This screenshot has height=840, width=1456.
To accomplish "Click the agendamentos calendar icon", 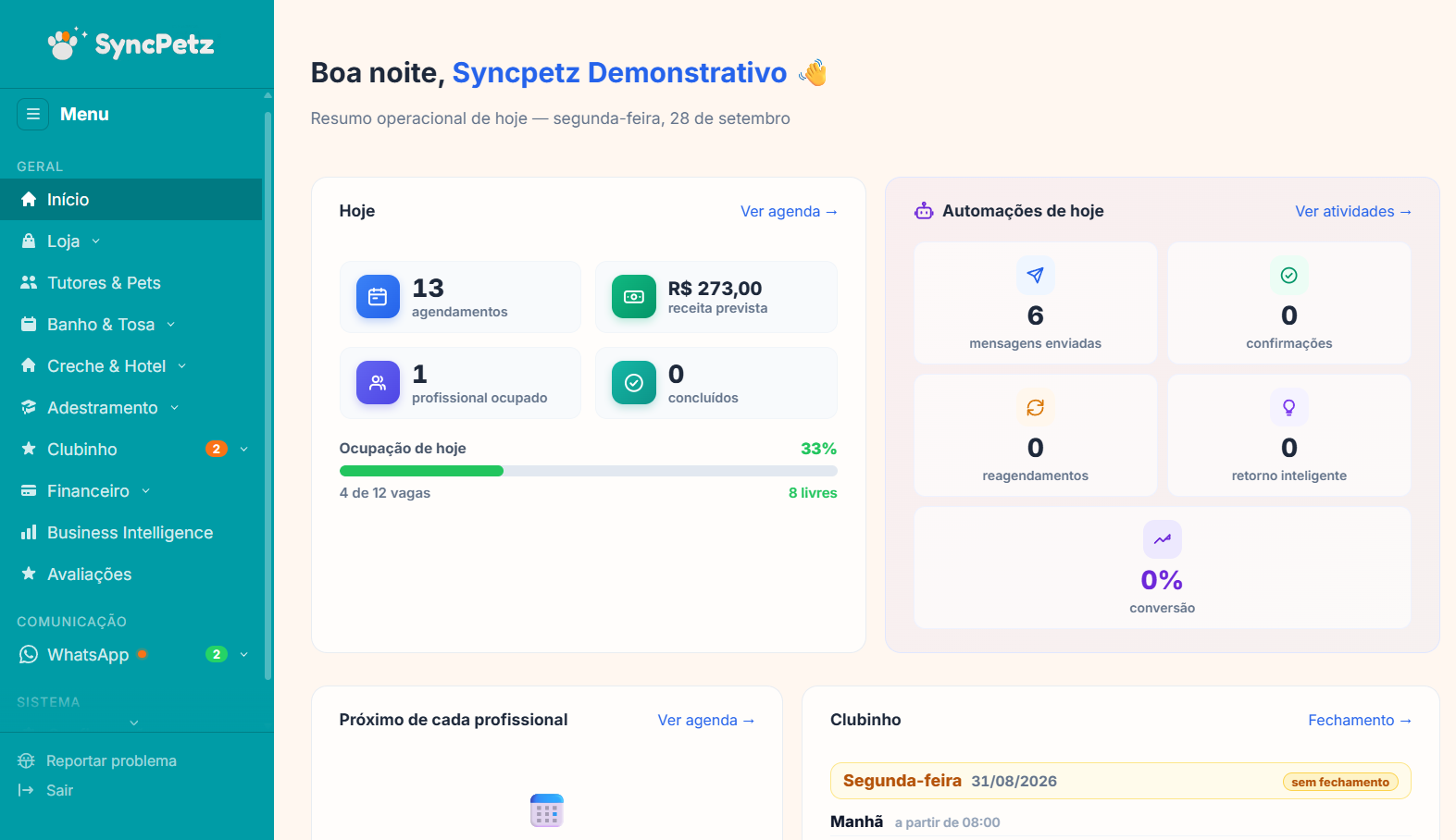I will (378, 297).
